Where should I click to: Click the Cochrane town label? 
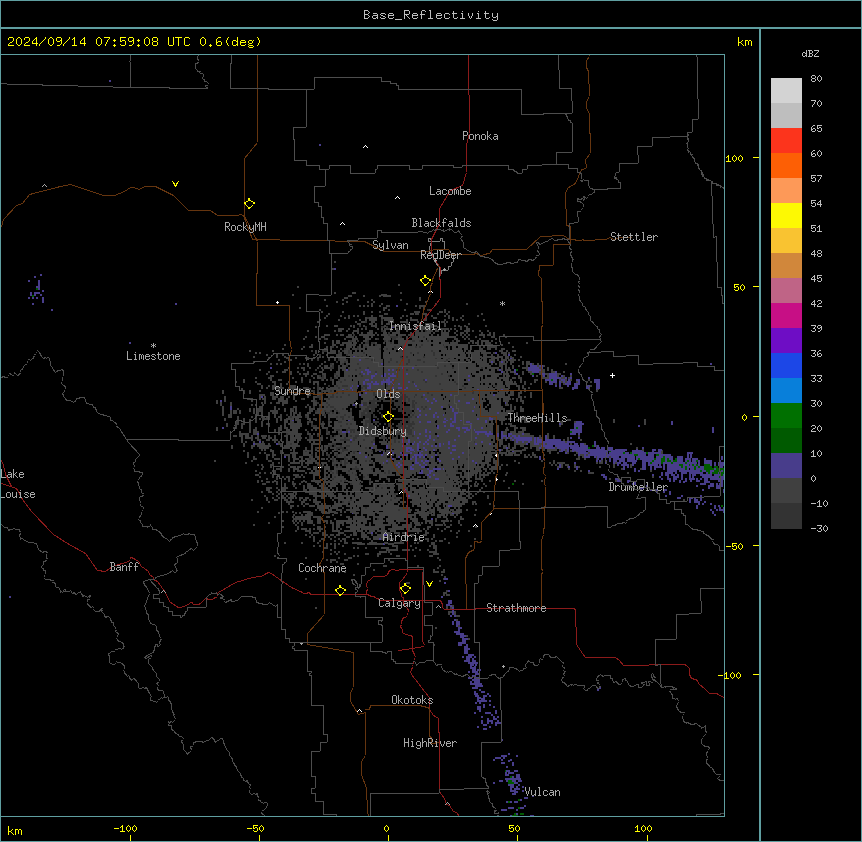322,568
